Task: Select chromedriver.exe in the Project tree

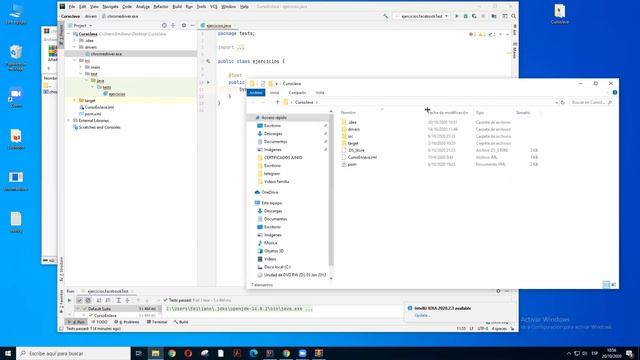Action: (x=106, y=54)
